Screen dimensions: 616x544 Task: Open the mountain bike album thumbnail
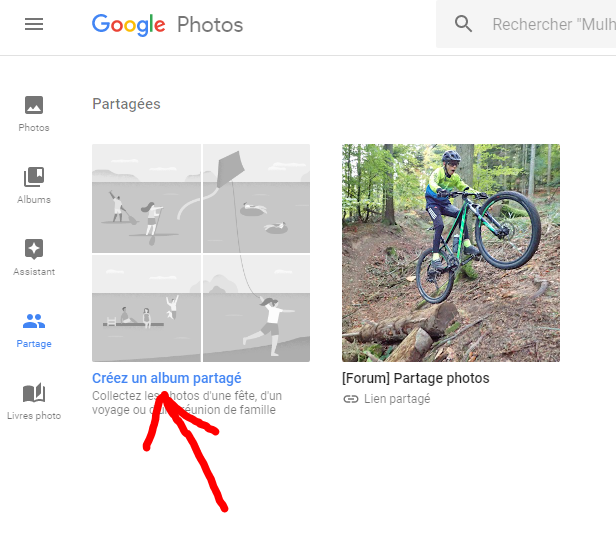451,252
